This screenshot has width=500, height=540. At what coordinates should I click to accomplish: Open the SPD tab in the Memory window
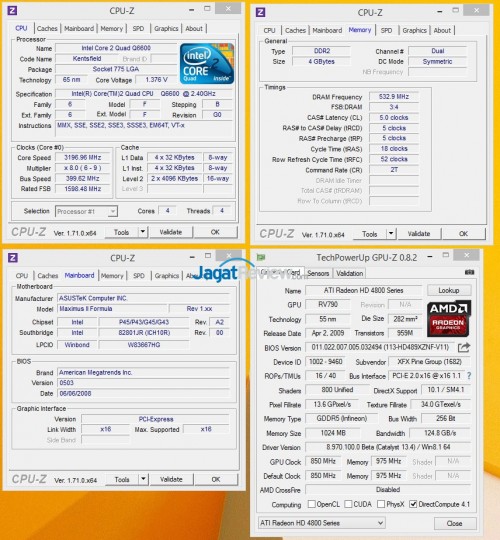pos(386,30)
